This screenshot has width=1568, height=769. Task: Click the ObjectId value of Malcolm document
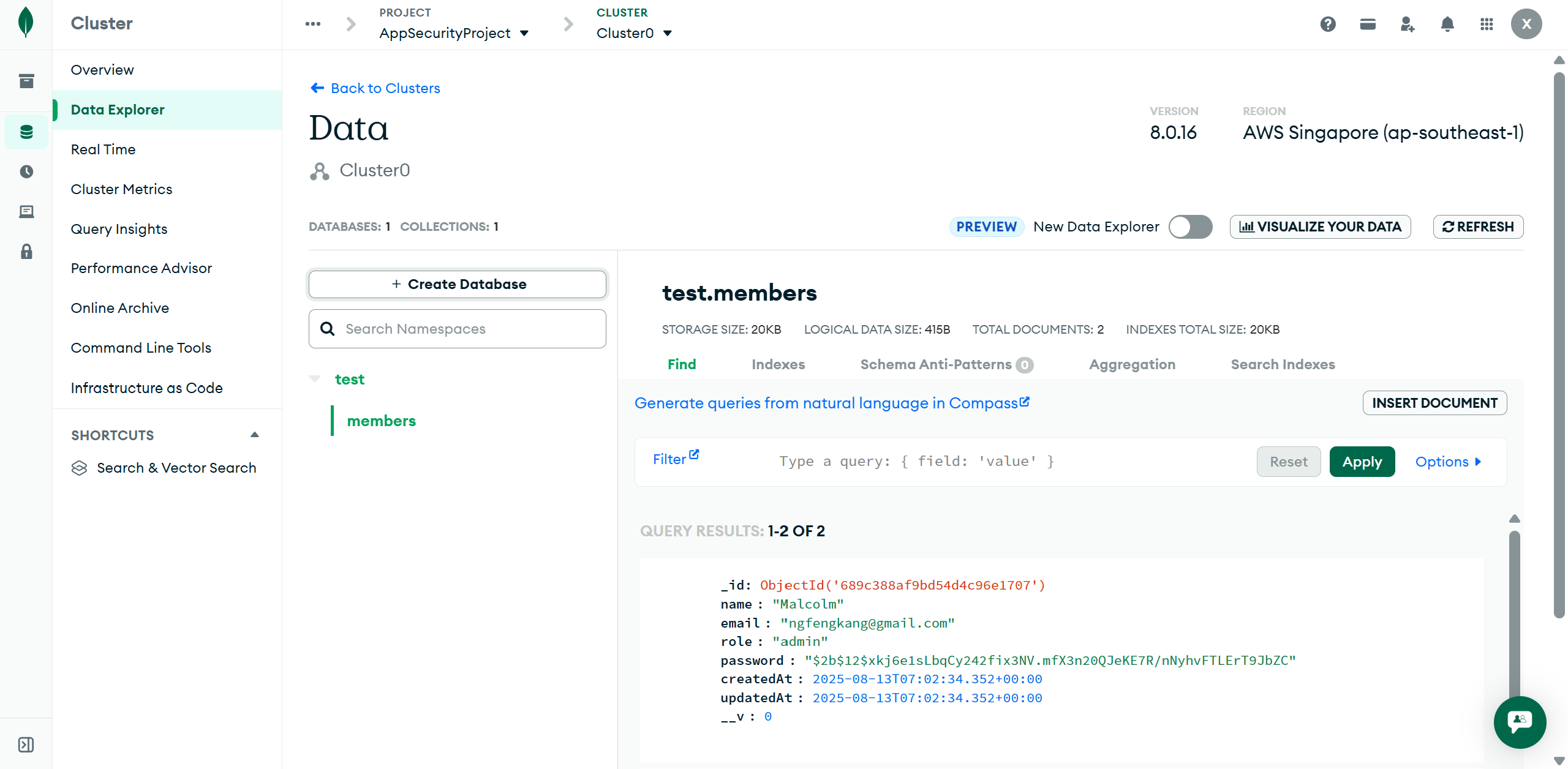click(x=902, y=585)
